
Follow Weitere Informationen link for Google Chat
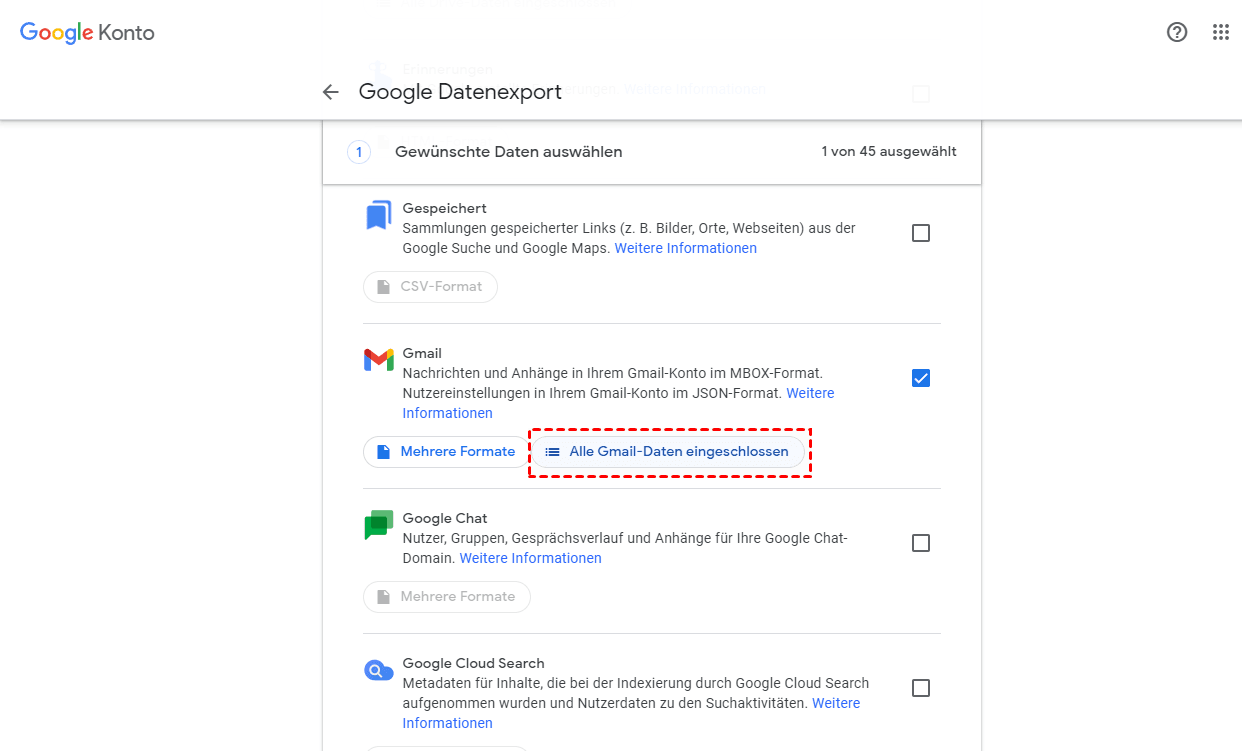[x=530, y=558]
